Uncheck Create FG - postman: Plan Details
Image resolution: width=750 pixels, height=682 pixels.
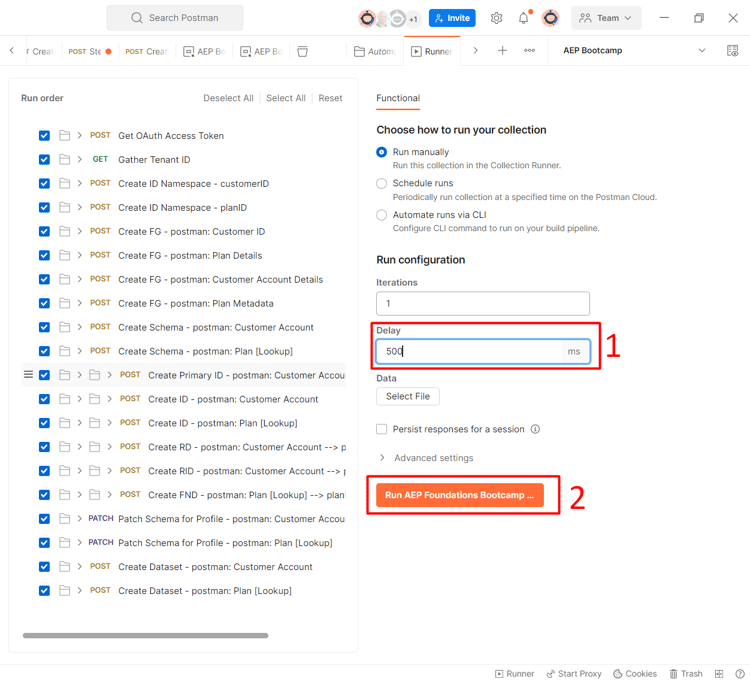(44, 255)
